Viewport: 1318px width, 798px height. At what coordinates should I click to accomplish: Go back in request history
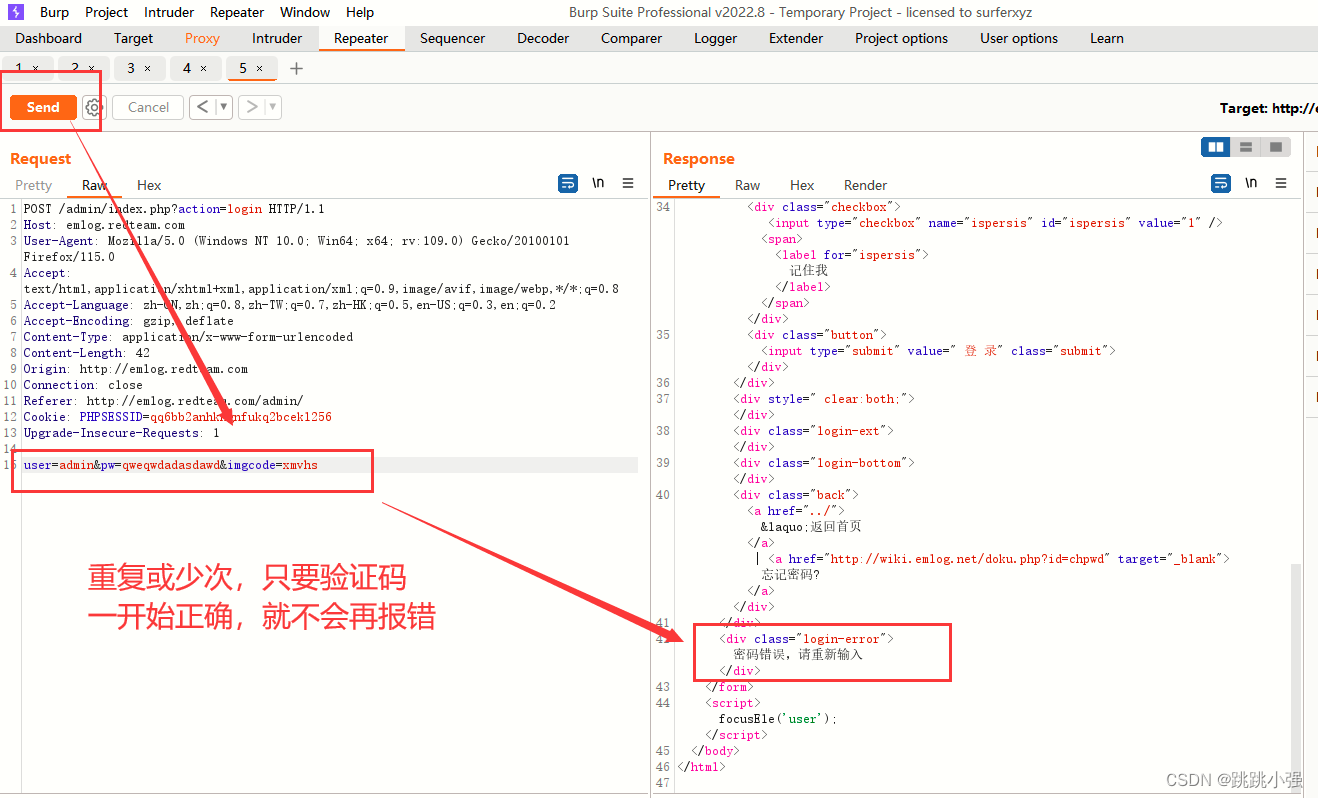pyautogui.click(x=203, y=107)
